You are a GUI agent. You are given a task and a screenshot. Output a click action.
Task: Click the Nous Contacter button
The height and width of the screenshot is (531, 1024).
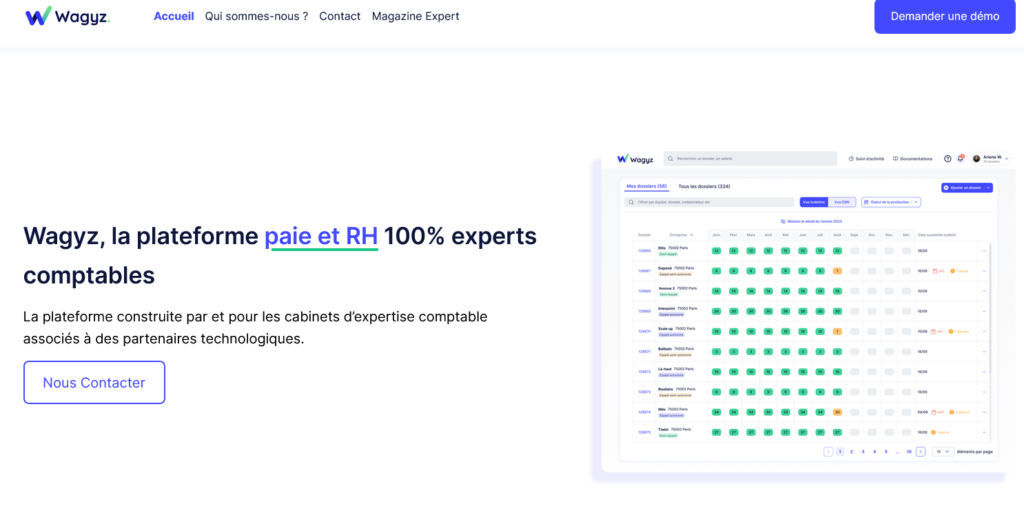tap(94, 383)
